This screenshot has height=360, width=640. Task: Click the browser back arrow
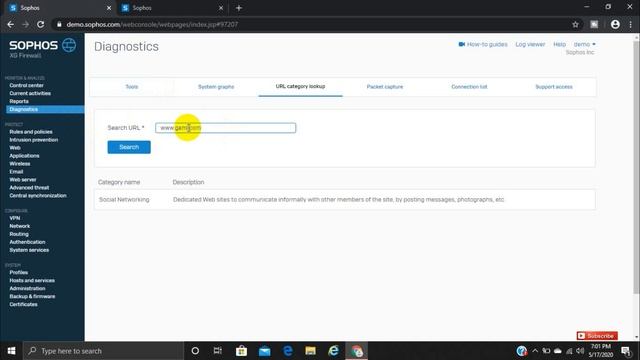11,24
